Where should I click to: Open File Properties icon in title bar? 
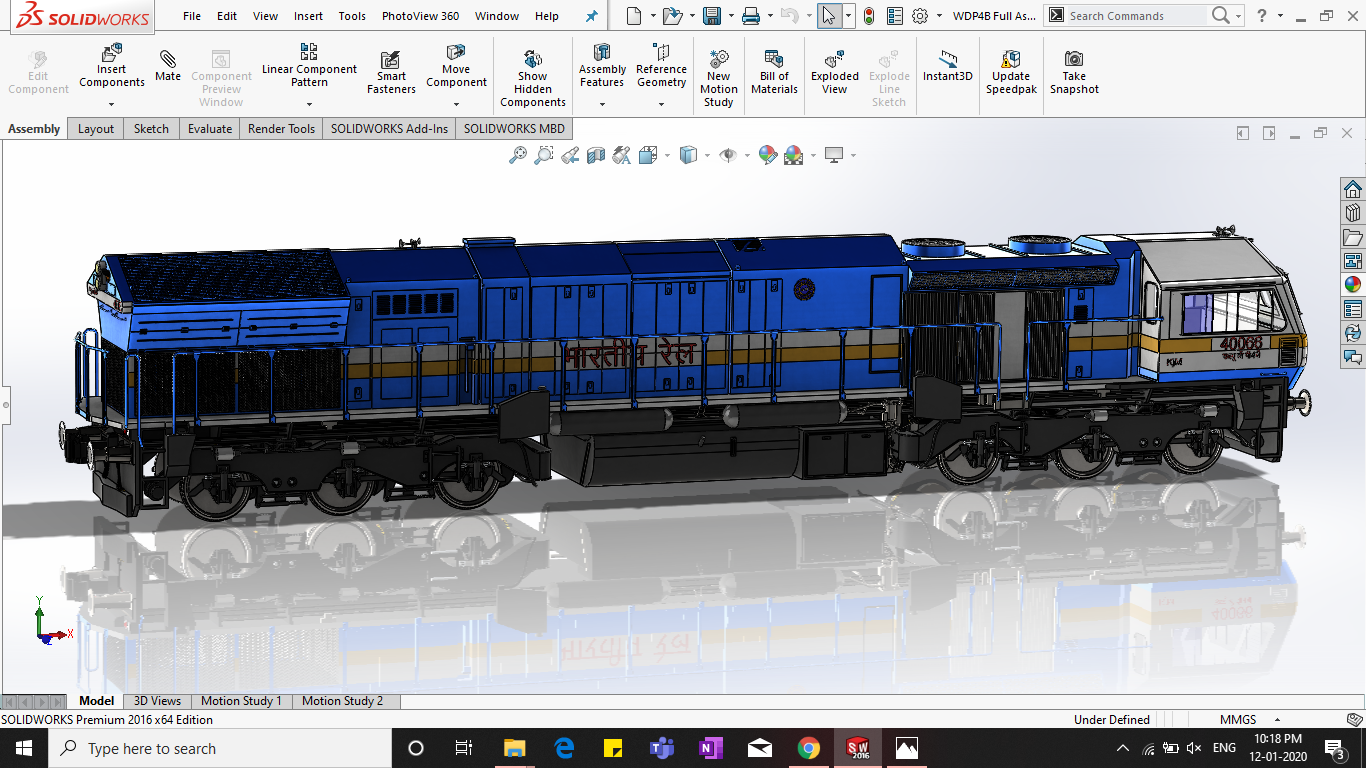tap(894, 16)
